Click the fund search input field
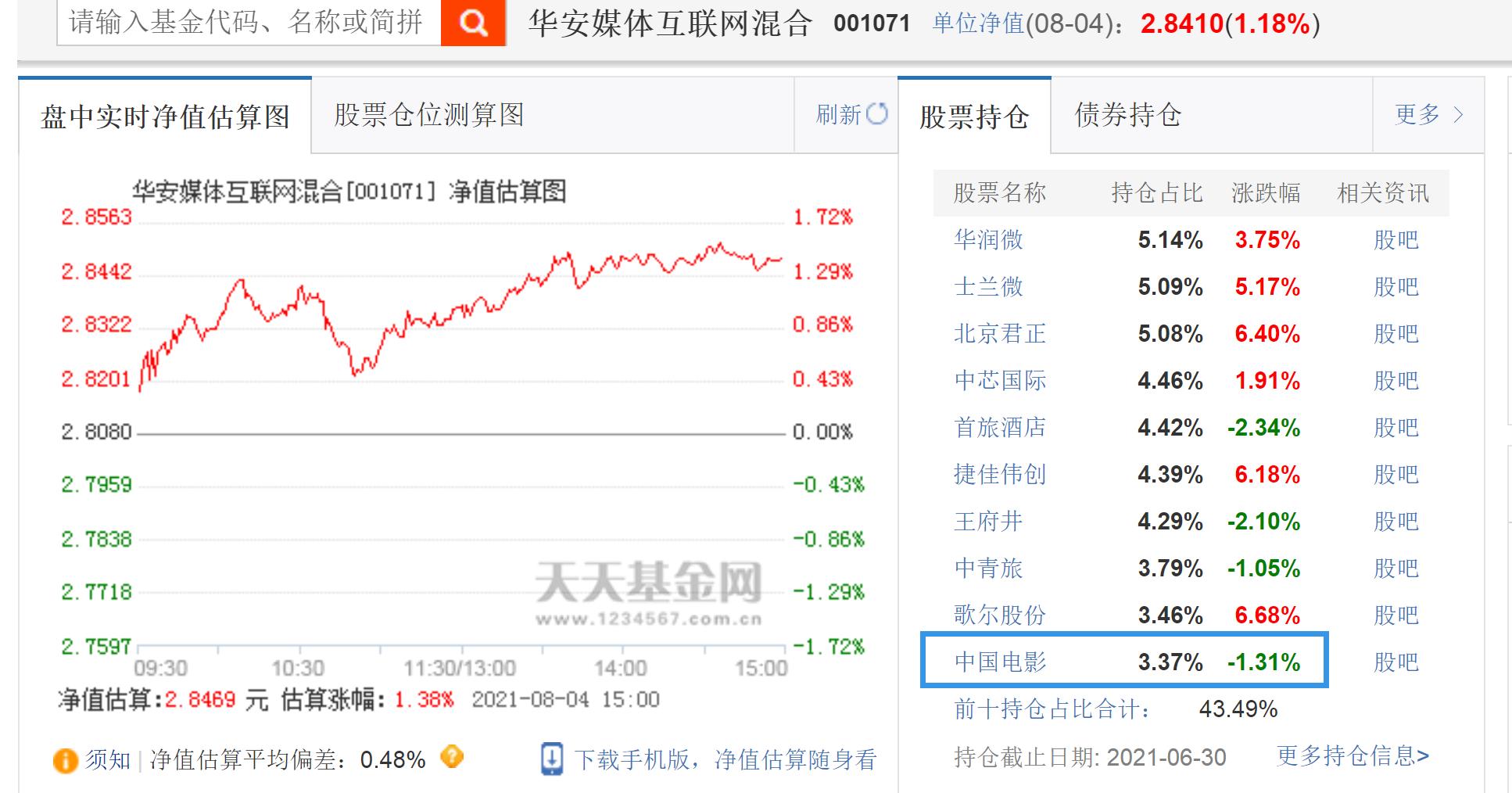The image size is (1512, 793). pyautogui.click(x=242, y=23)
